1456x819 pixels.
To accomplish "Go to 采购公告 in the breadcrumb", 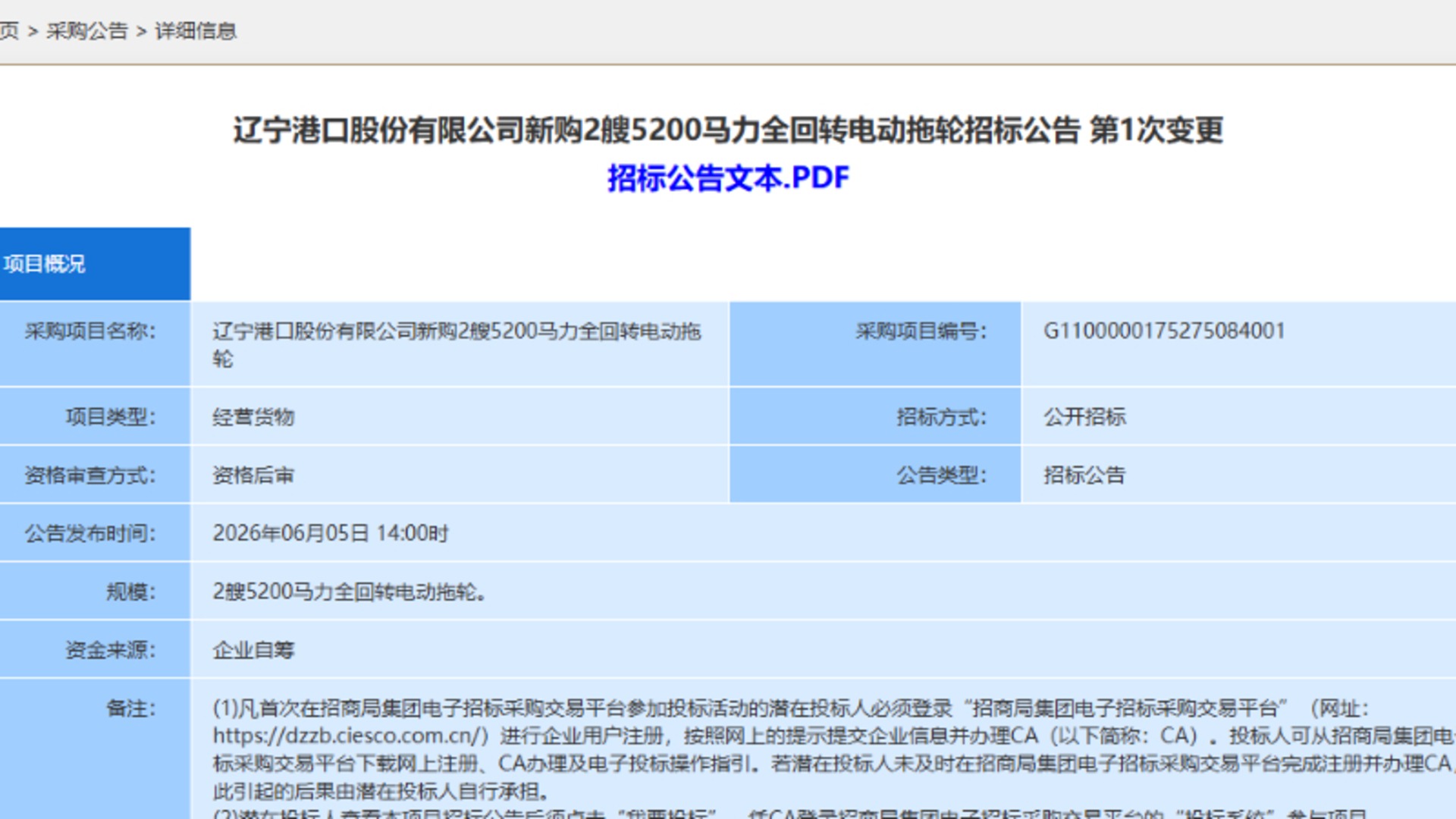I will [87, 31].
